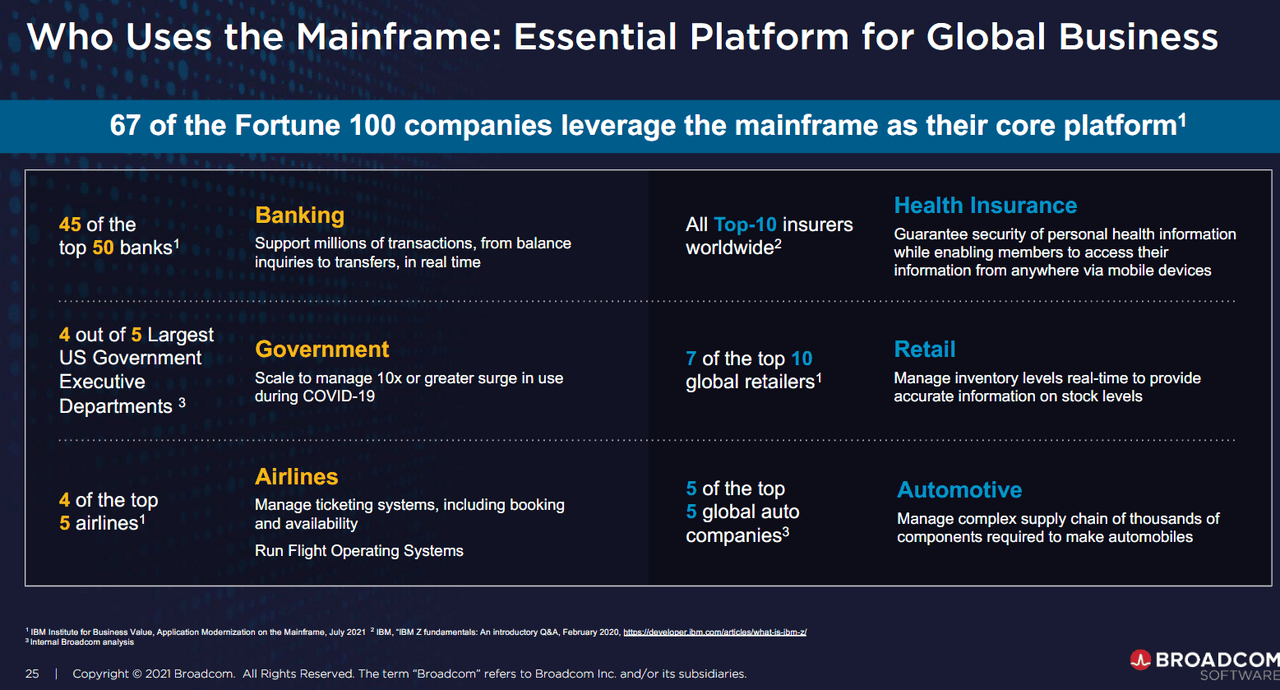1280x690 pixels.
Task: Select the 'Government' heading
Action: click(x=322, y=349)
